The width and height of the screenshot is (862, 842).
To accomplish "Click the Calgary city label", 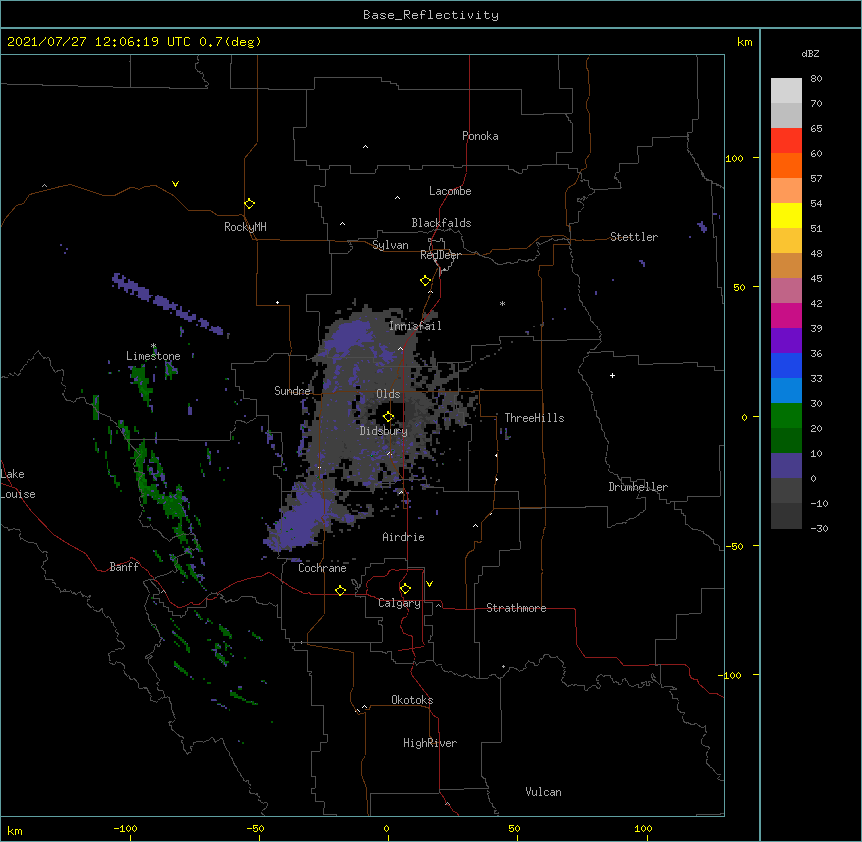I will pos(400,603).
